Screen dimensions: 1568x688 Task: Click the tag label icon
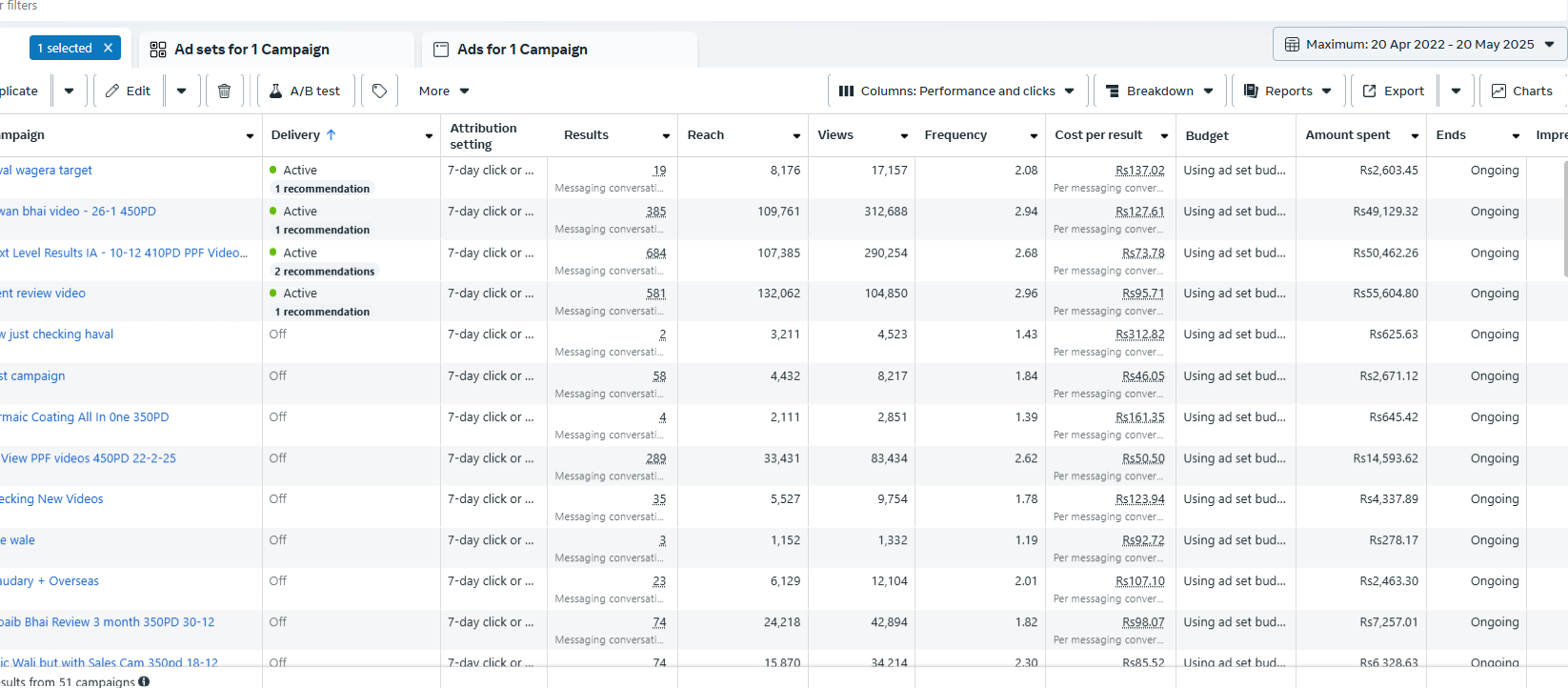379,91
